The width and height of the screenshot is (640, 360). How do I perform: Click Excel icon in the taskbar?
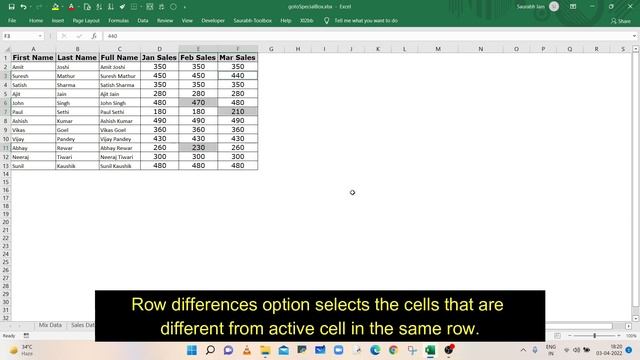click(430, 350)
